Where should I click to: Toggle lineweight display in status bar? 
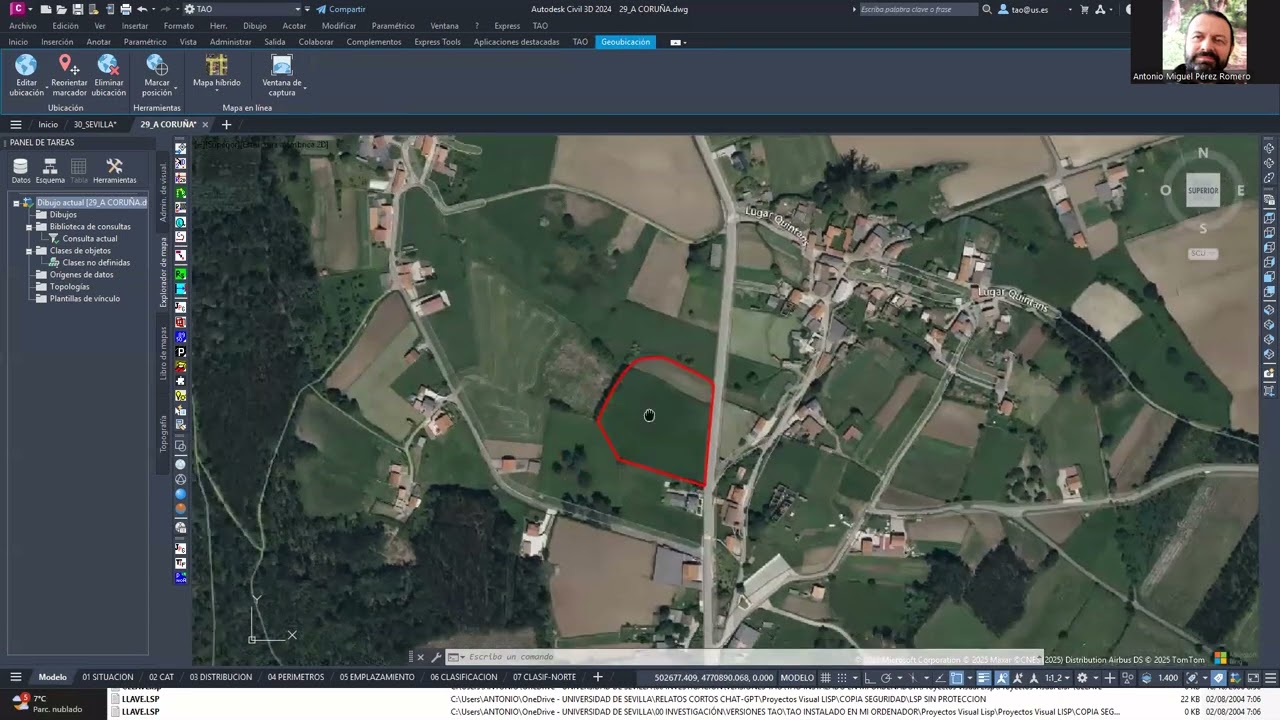click(x=984, y=678)
